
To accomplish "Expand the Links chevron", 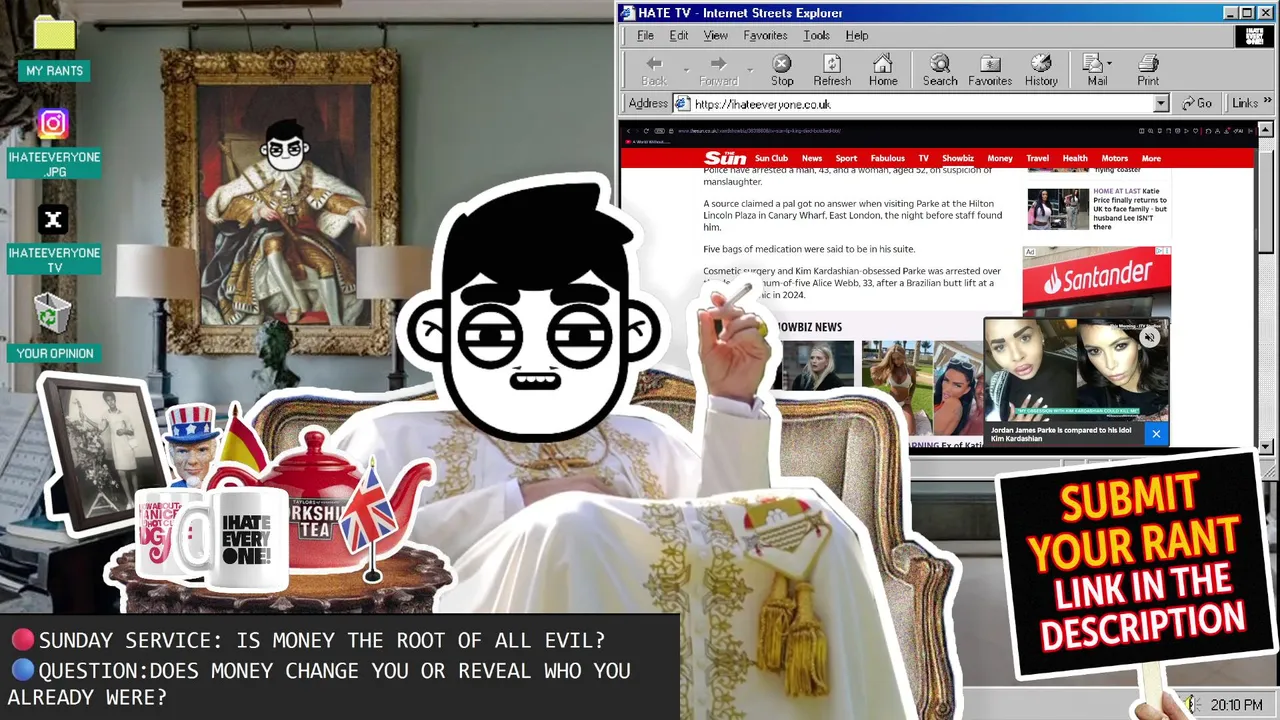I will (1268, 102).
